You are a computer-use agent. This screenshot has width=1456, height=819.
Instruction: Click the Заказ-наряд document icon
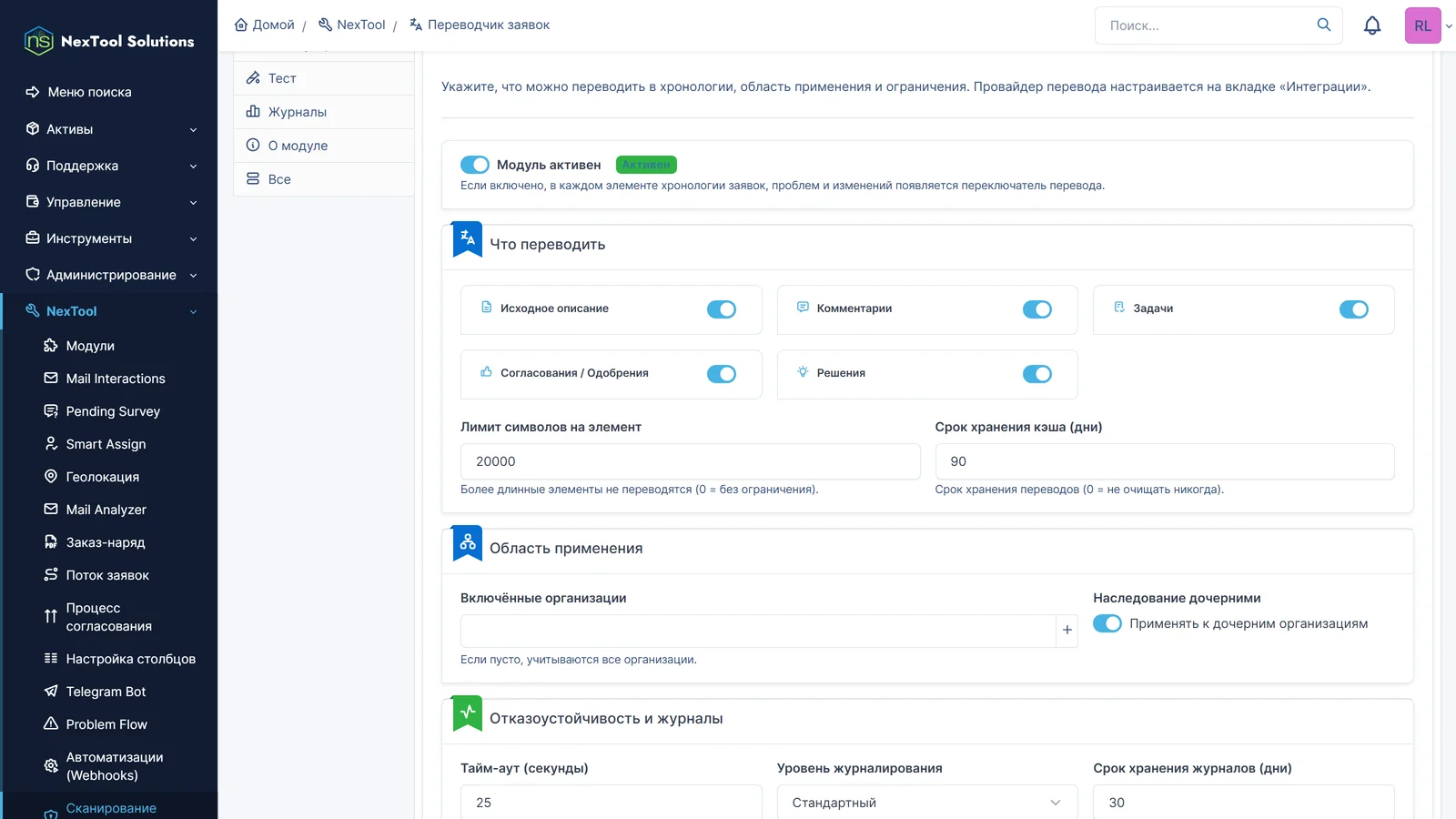click(51, 542)
